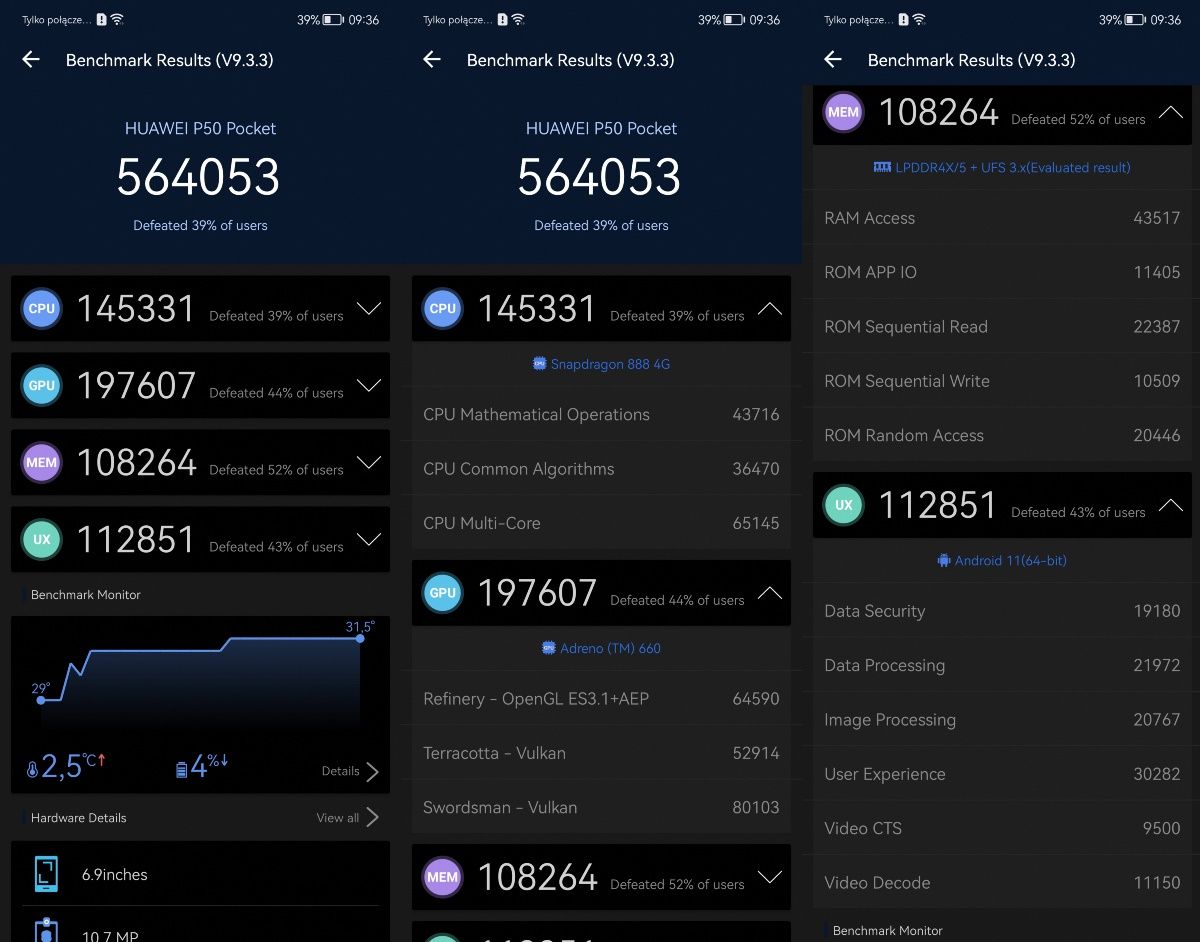Expand the MEM 108264 section in the left screen

pos(369,463)
